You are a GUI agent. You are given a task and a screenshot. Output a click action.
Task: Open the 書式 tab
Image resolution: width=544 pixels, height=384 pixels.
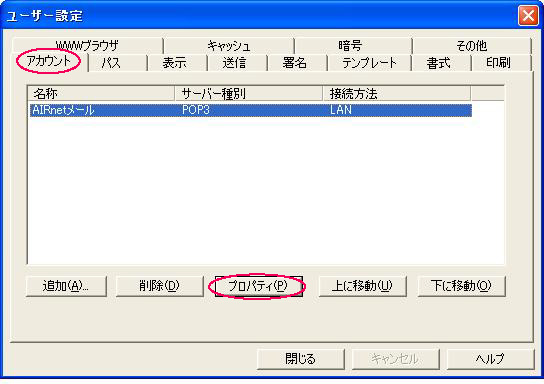click(442, 63)
